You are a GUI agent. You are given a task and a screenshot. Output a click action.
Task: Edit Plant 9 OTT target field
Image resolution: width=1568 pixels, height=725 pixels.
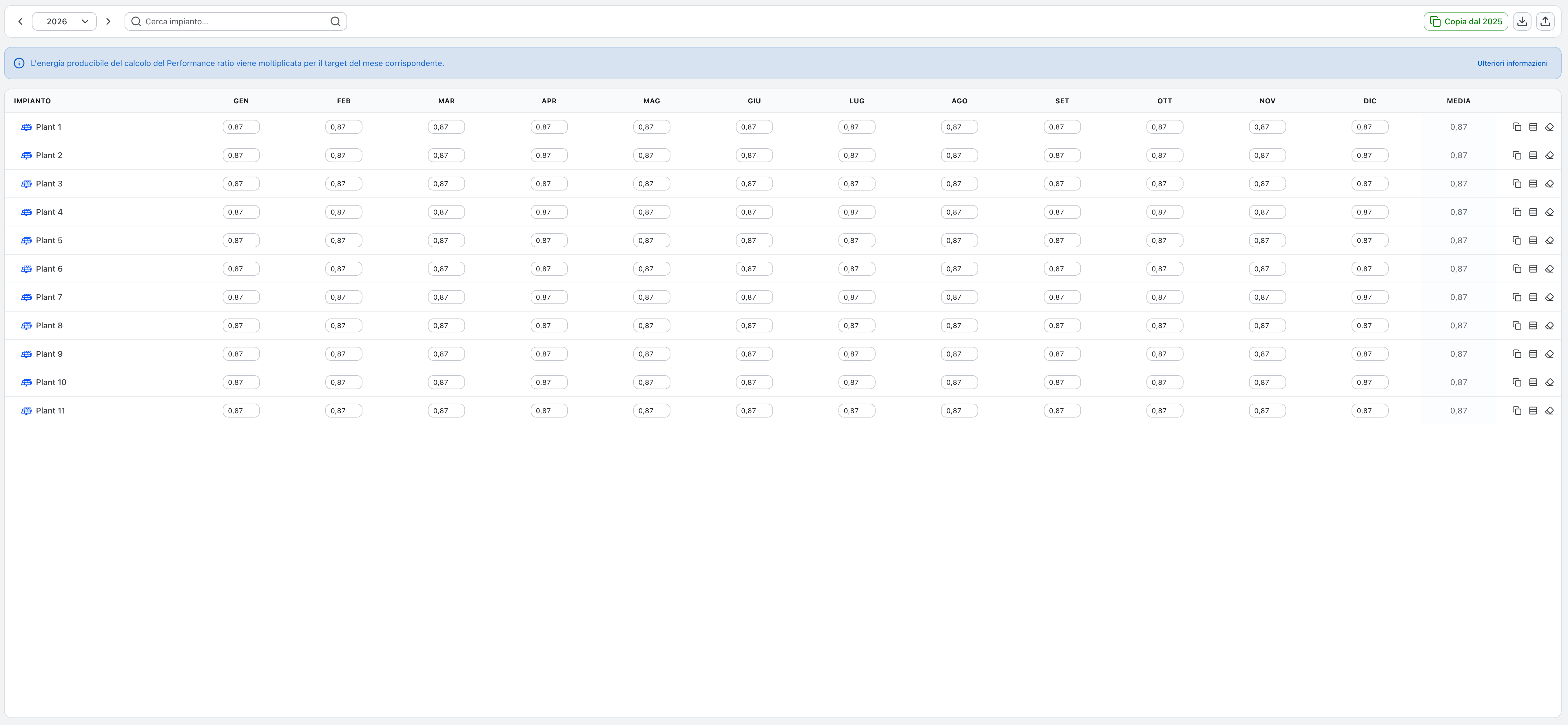(1164, 354)
